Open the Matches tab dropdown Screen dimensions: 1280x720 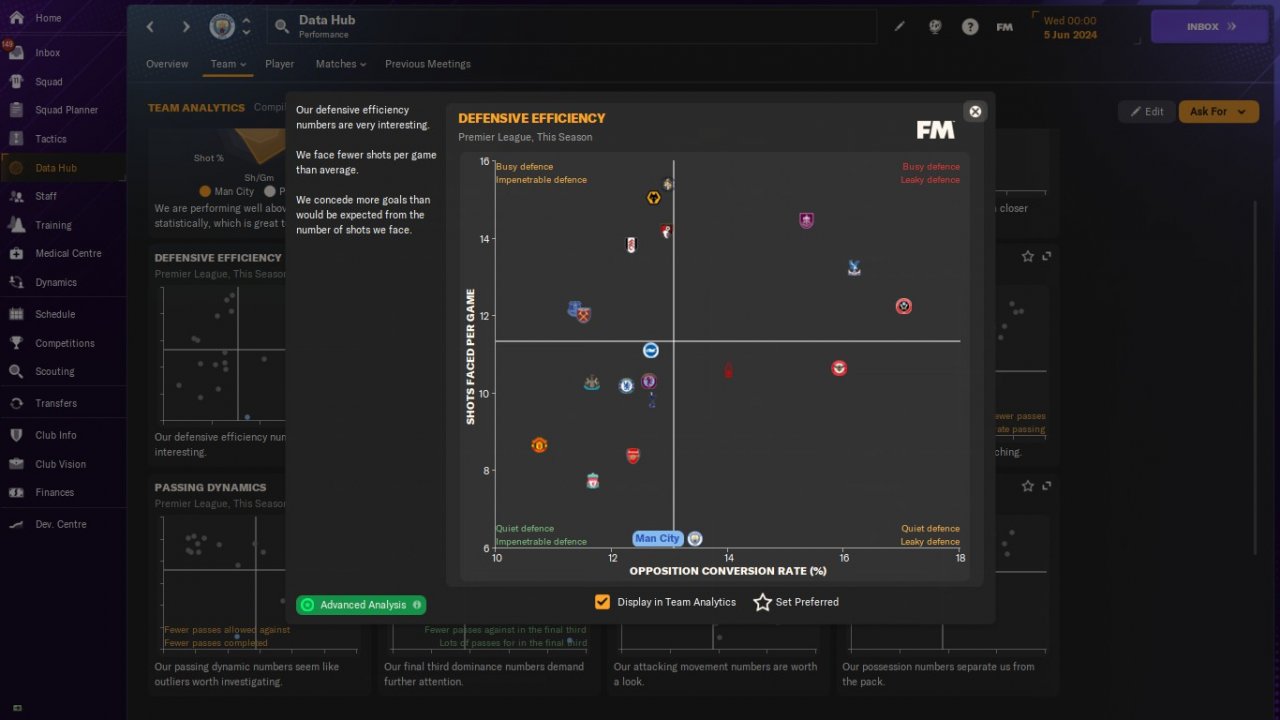[x=341, y=64]
